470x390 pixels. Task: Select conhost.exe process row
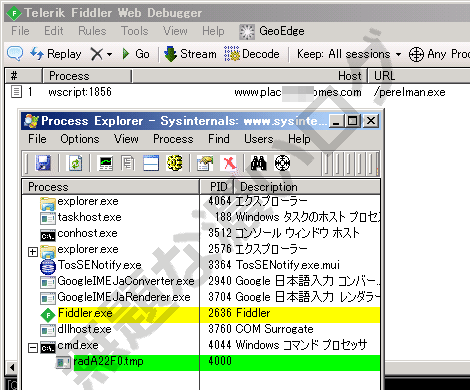201,233
